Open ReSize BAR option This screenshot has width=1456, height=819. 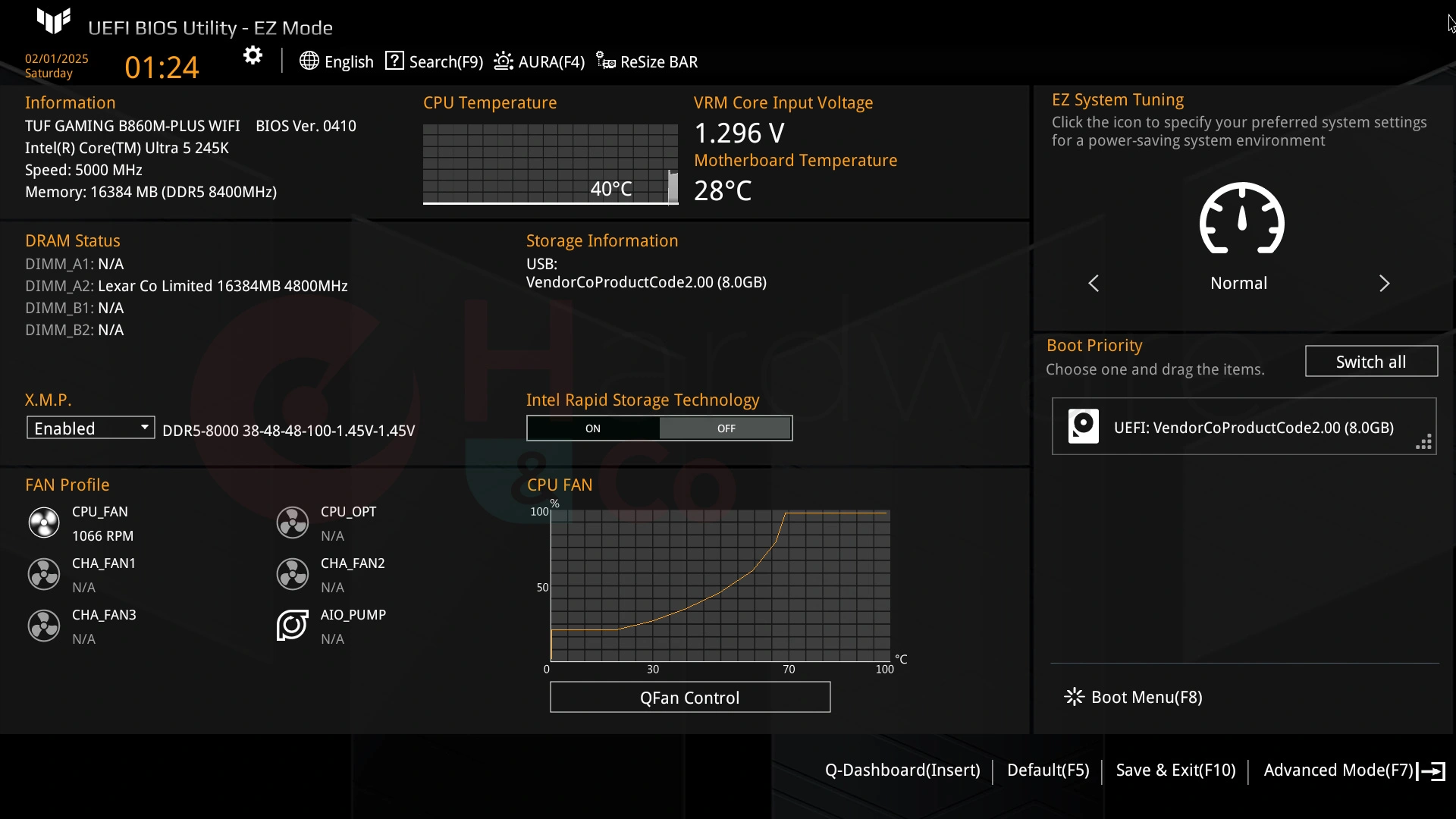[647, 61]
